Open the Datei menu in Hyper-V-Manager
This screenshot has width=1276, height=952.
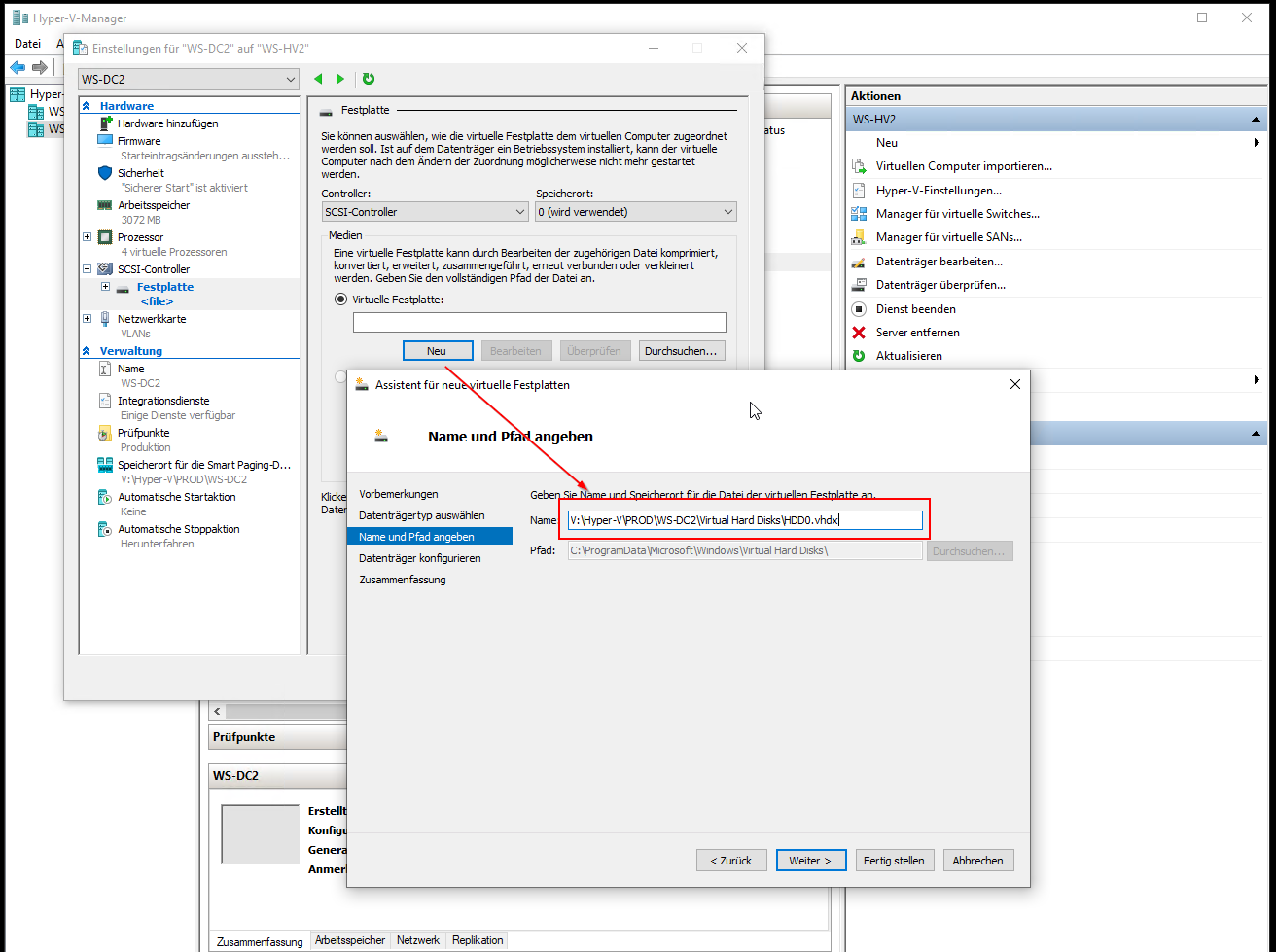(28, 43)
